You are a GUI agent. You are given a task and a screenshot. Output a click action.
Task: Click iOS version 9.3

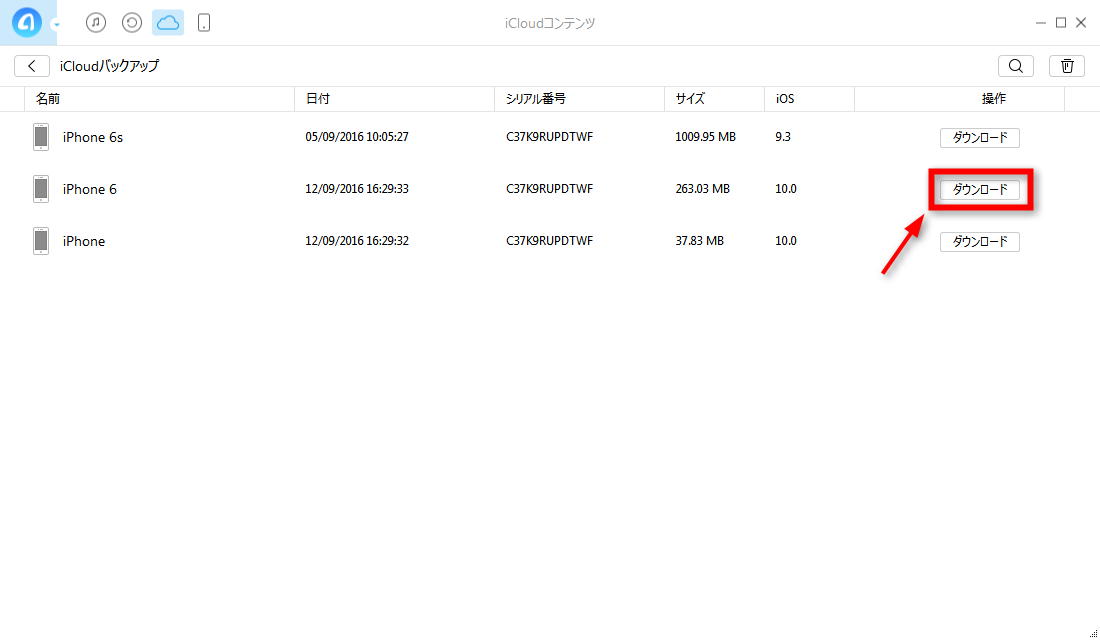(x=783, y=137)
